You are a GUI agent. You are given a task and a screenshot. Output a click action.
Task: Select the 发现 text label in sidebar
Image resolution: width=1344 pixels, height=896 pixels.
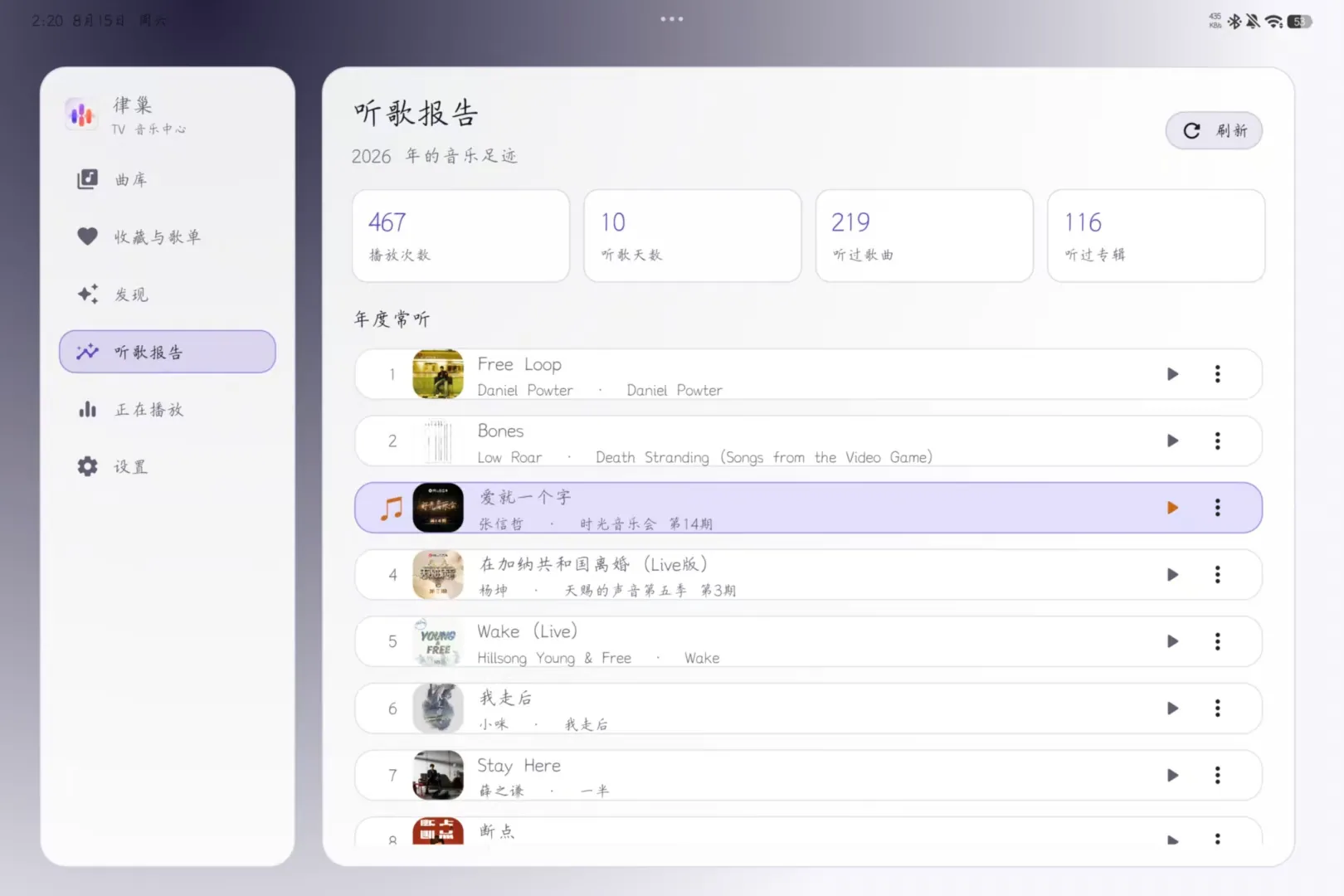pos(131,295)
